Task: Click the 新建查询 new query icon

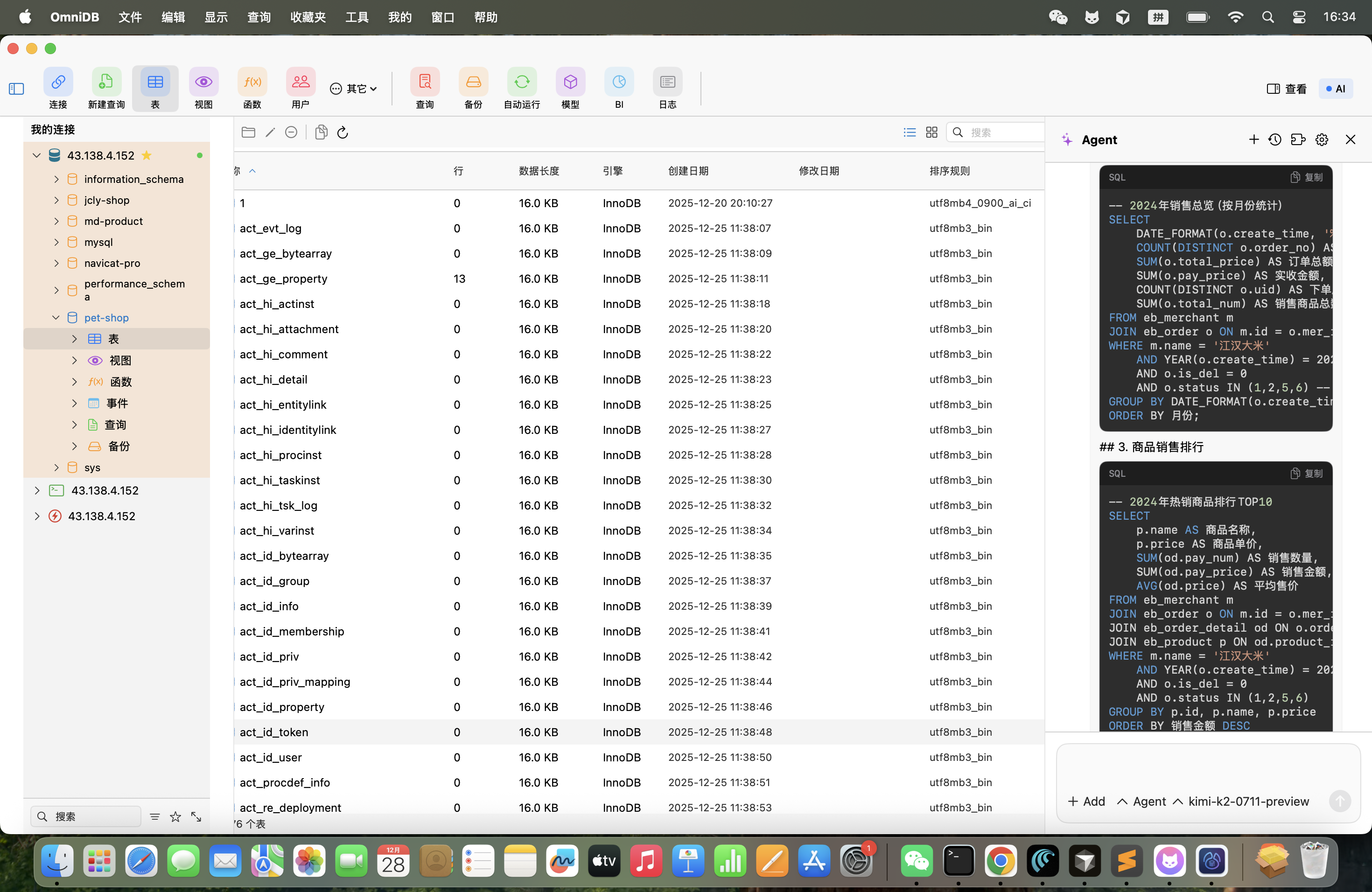Action: coord(106,83)
